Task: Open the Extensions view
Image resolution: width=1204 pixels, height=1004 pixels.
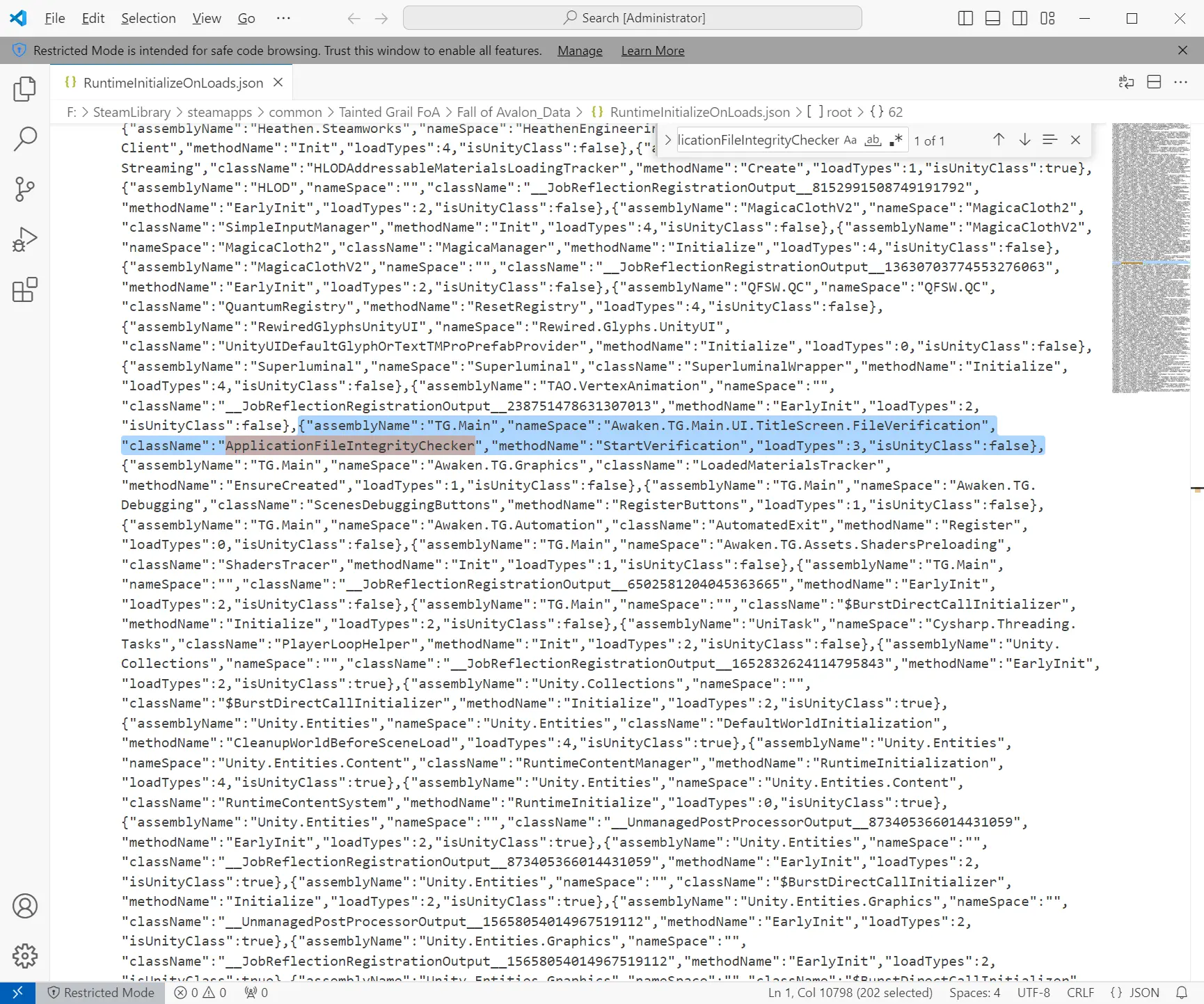Action: (x=25, y=289)
